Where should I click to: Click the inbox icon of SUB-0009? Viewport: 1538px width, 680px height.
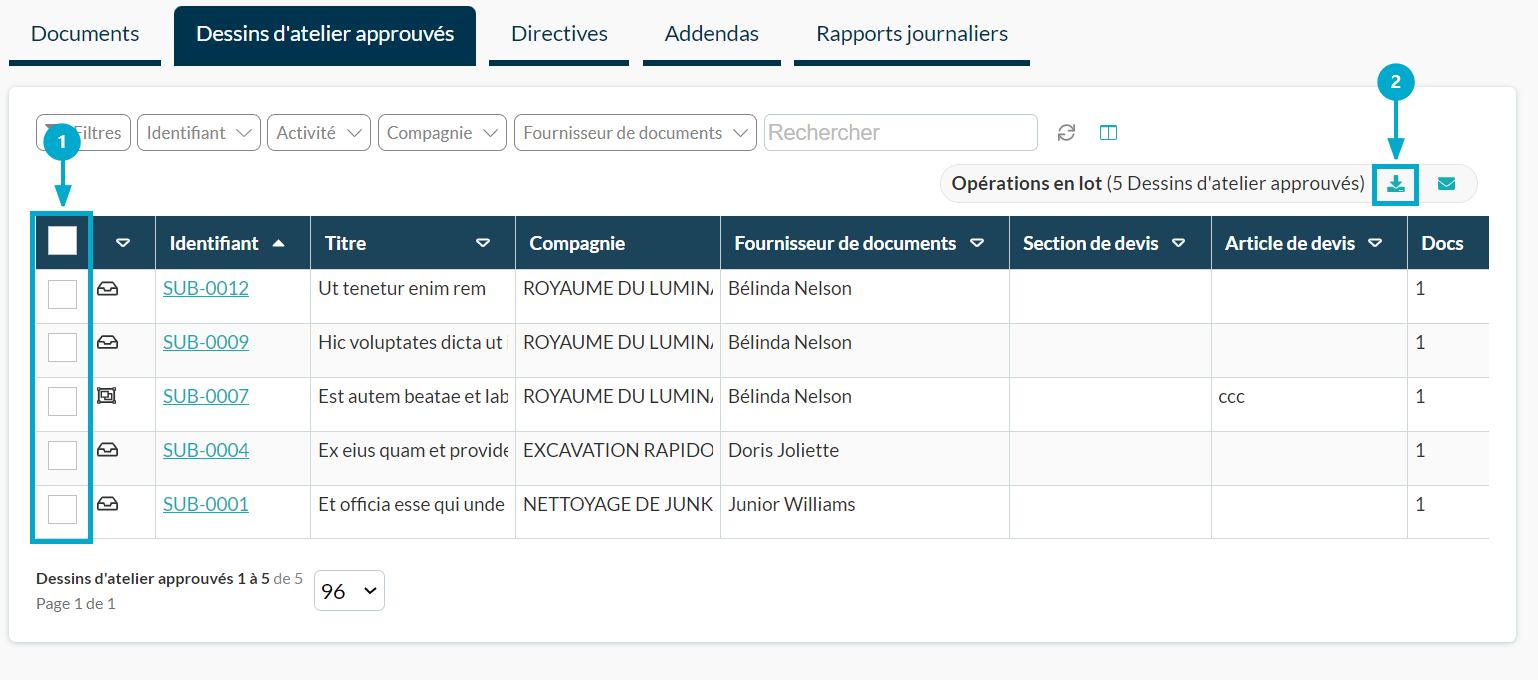tap(107, 342)
